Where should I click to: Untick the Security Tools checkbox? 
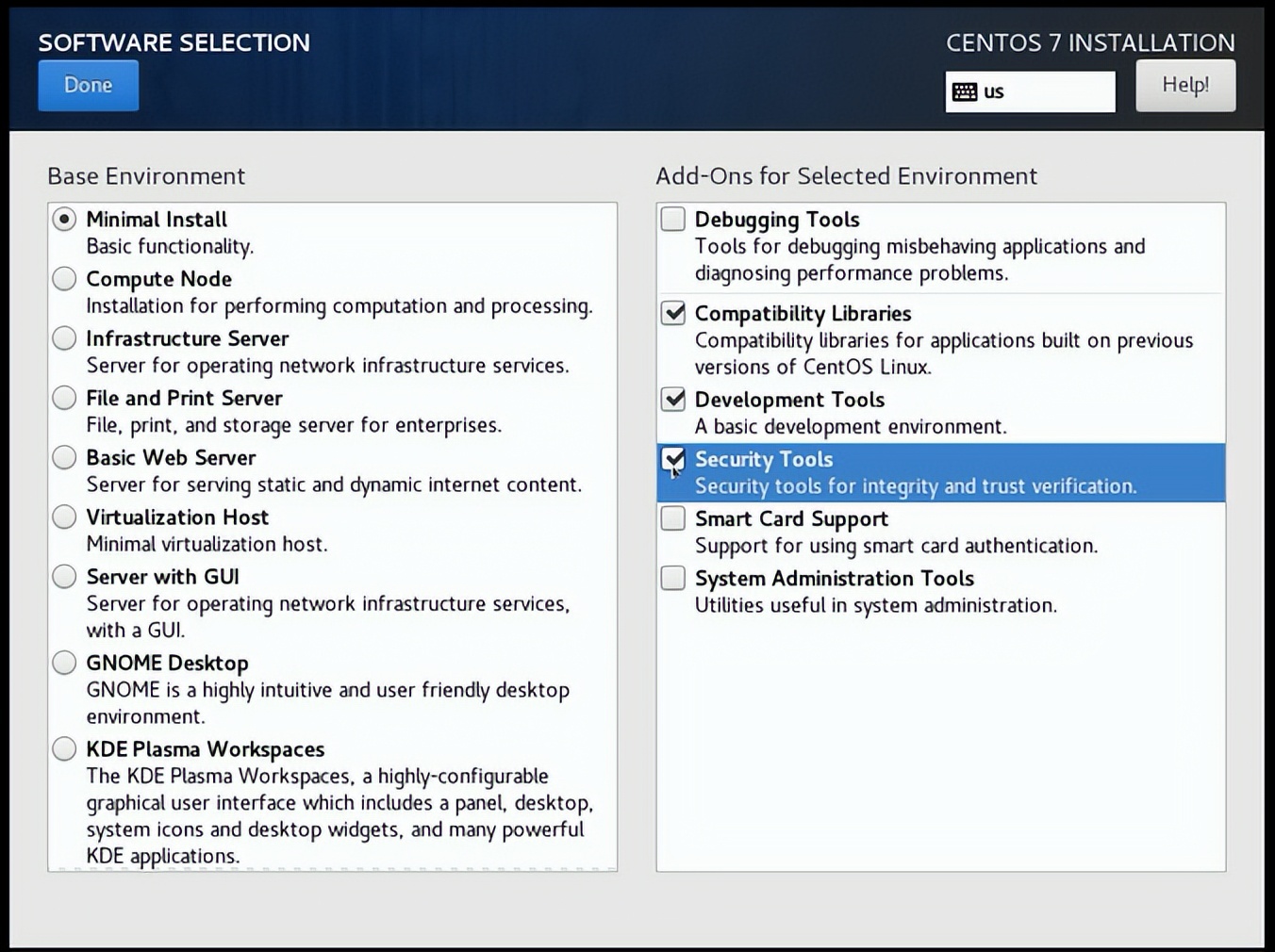coord(673,459)
